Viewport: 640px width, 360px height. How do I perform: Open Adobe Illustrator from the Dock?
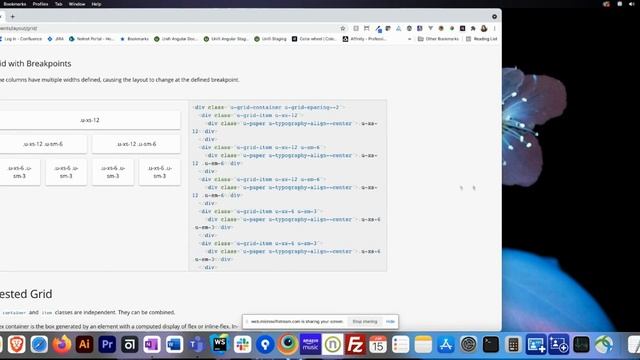[84, 345]
